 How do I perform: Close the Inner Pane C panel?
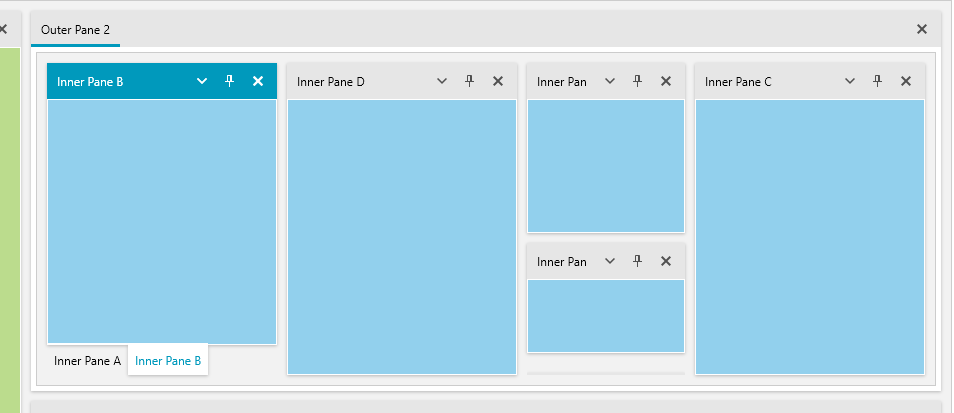click(x=906, y=81)
